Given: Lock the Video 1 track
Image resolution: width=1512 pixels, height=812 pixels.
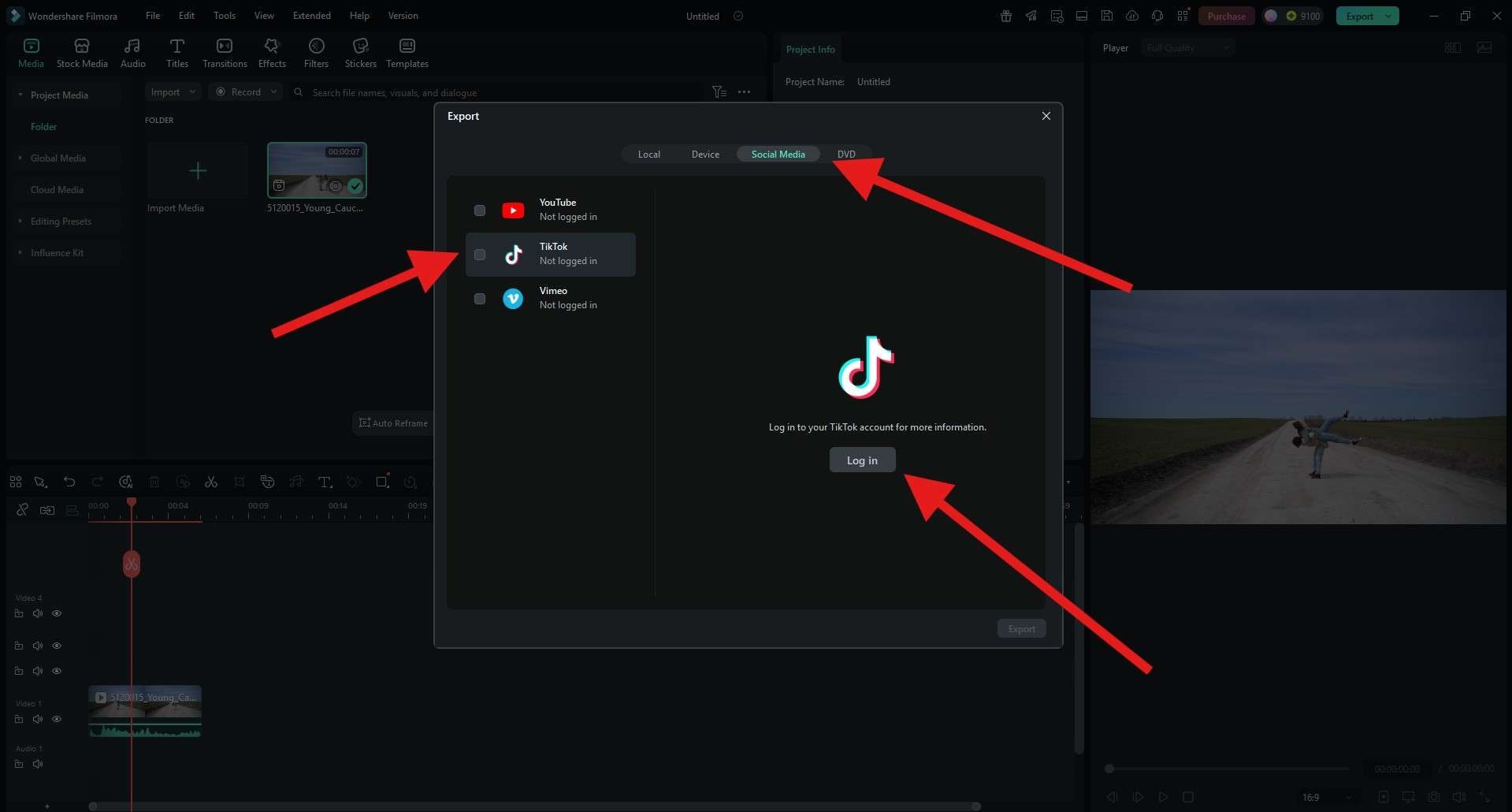Looking at the screenshot, I should click(x=19, y=719).
